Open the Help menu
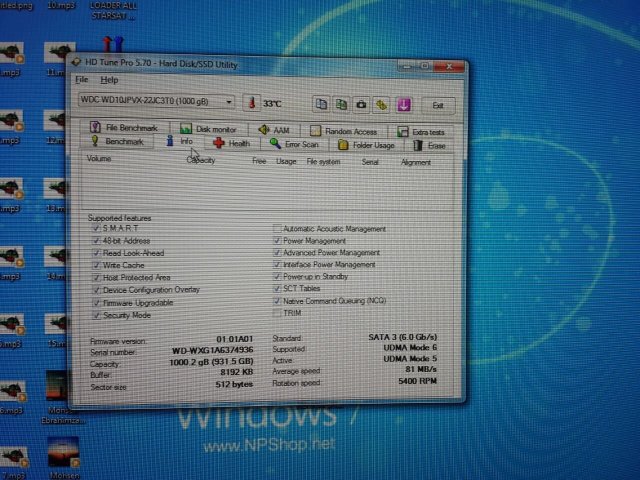 click(x=108, y=79)
